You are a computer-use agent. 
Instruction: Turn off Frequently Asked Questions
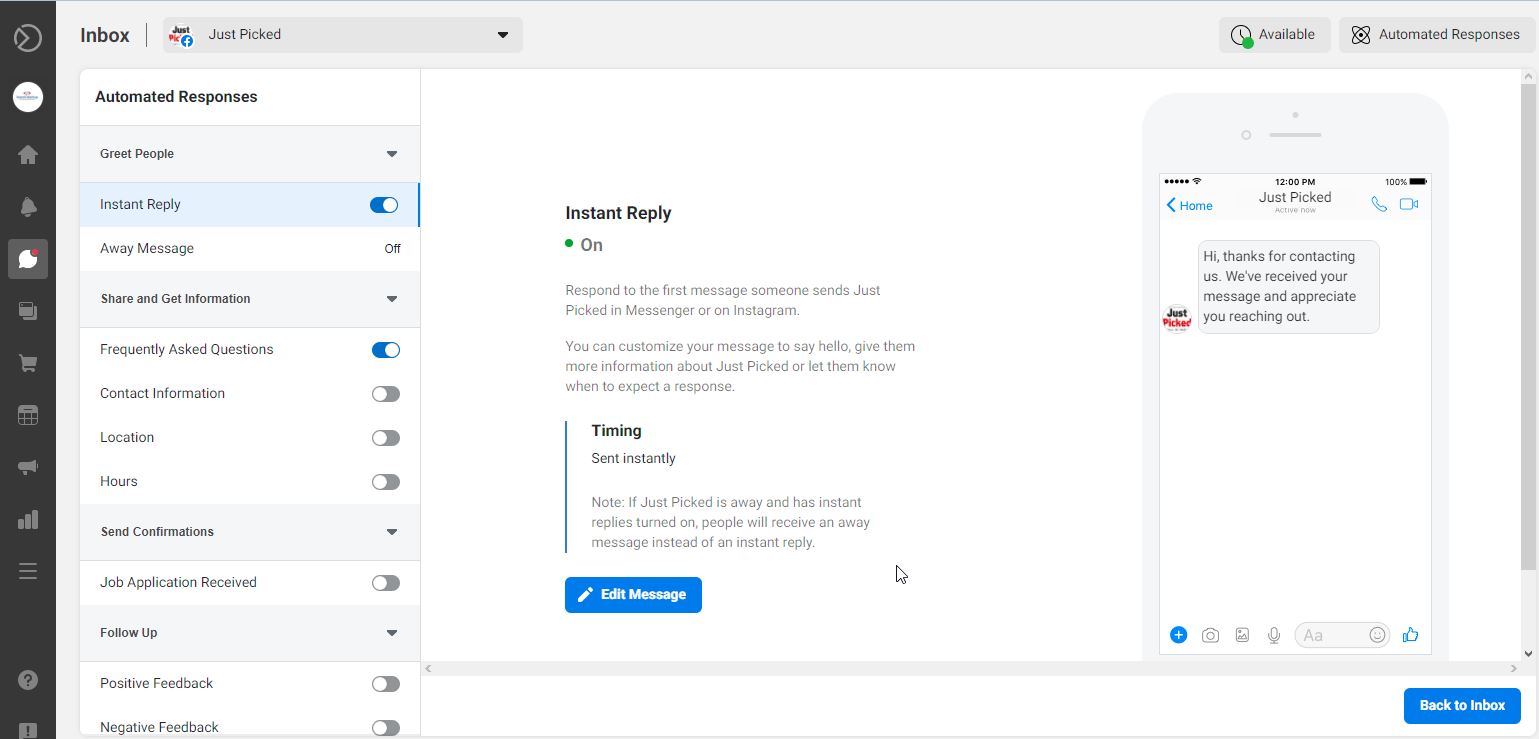pyautogui.click(x=385, y=349)
